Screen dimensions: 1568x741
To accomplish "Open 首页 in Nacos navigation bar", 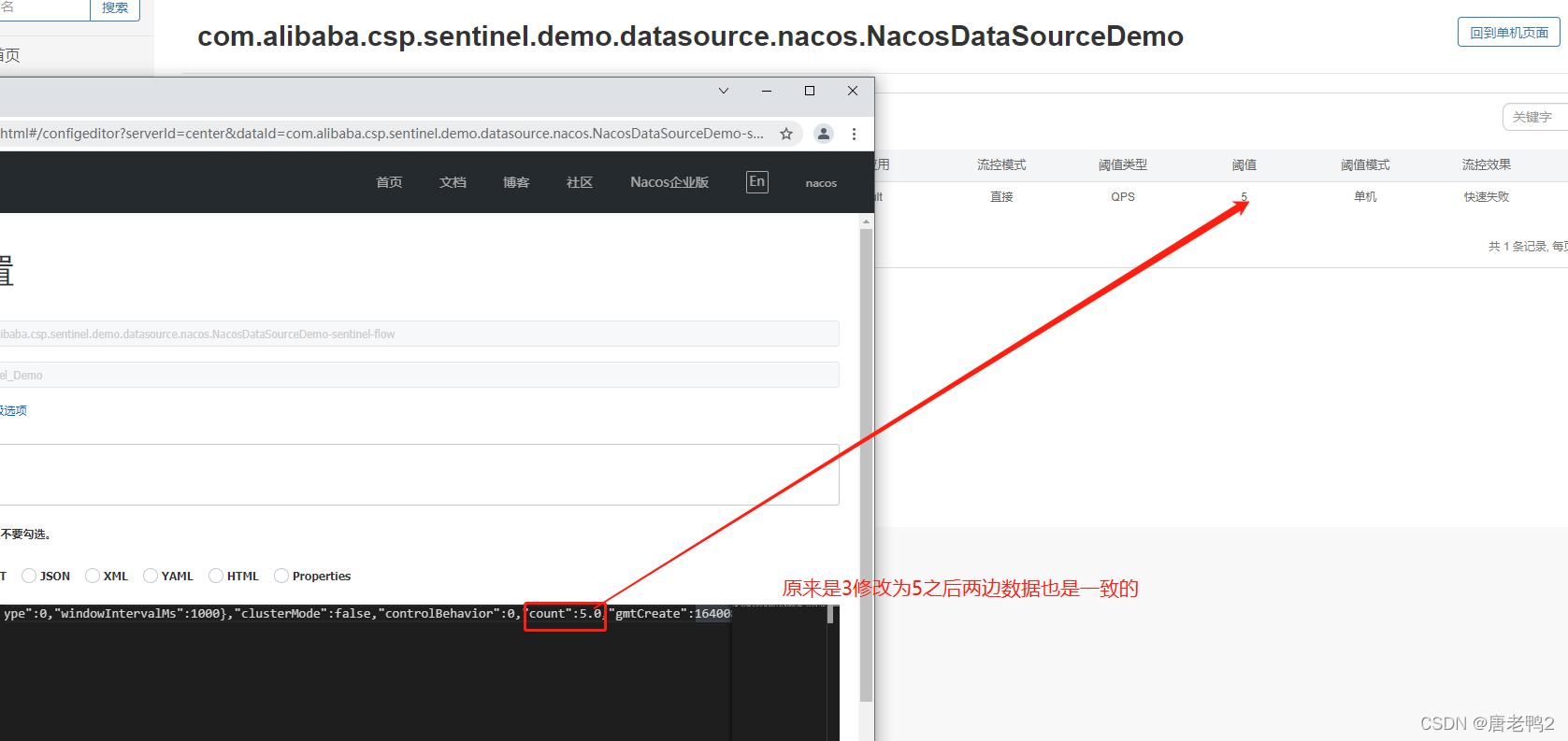I will (x=389, y=182).
